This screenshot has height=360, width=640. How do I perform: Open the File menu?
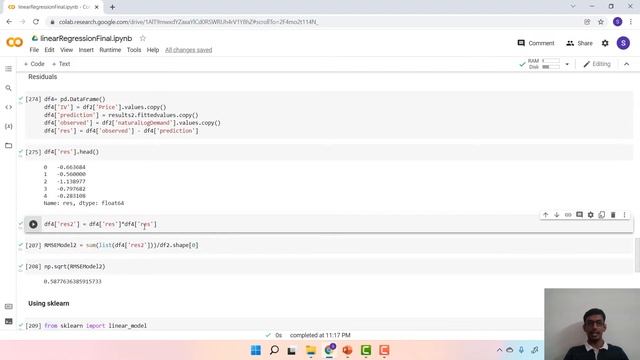point(34,50)
